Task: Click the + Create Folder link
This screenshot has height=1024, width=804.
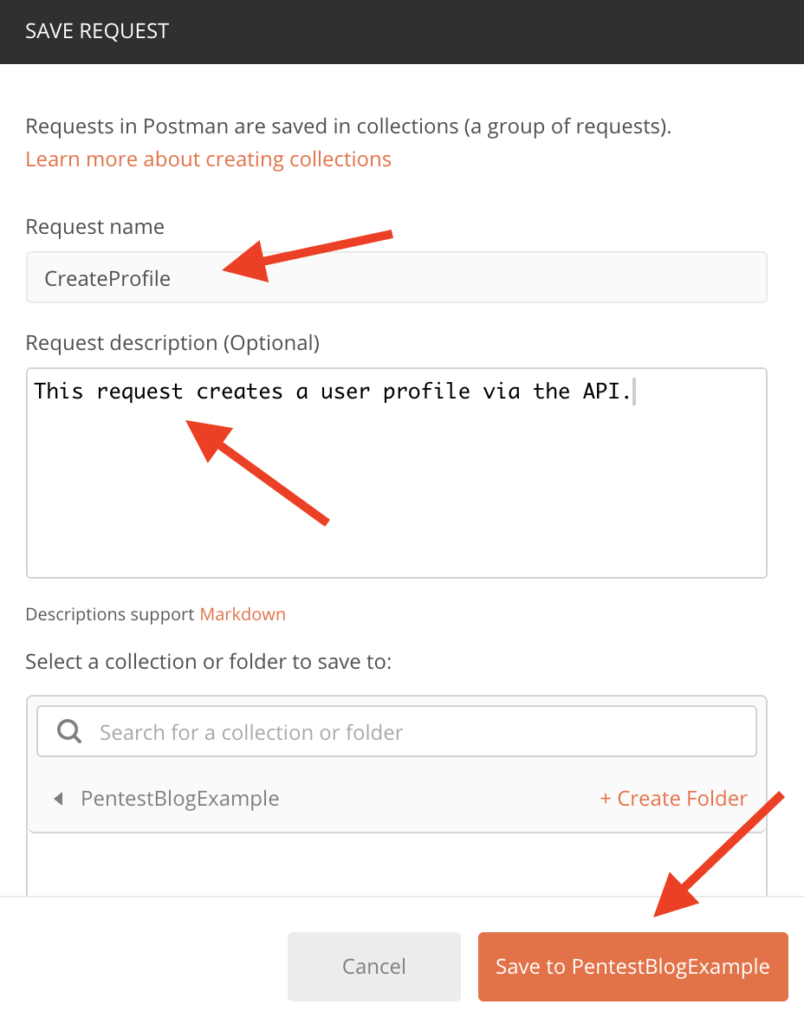Action: 673,798
